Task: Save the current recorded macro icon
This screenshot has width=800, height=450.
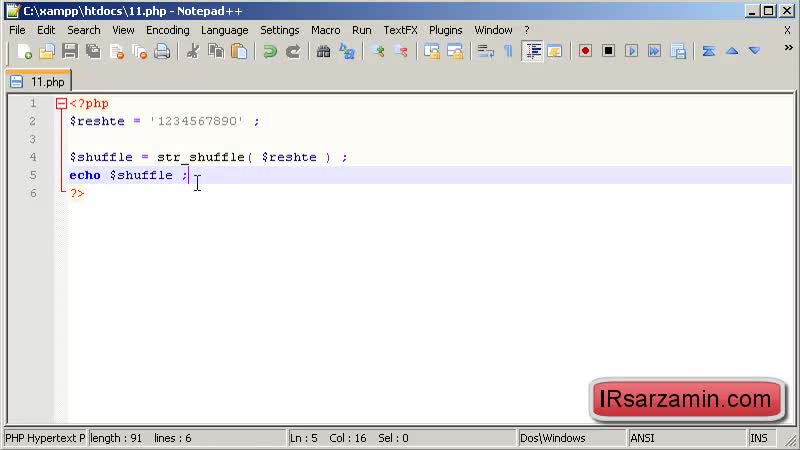Action: (x=678, y=52)
